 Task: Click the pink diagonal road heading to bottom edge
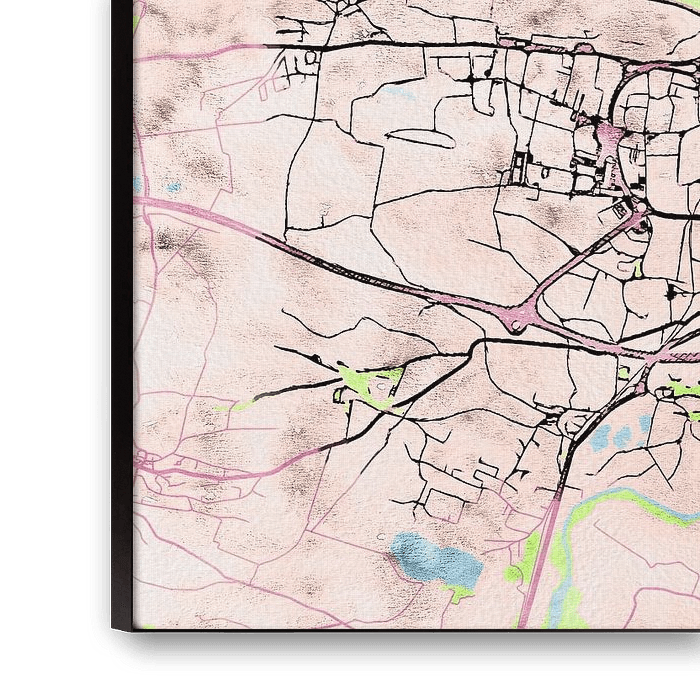(535, 560)
